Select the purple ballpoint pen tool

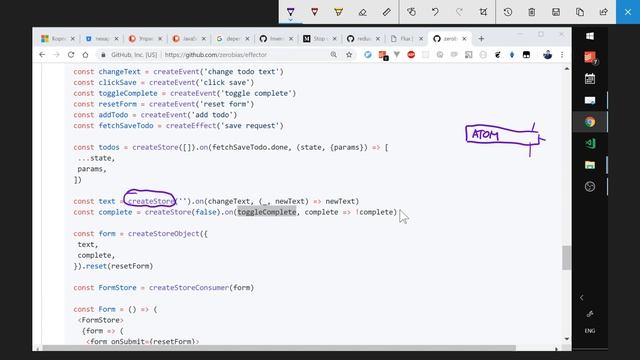[290, 11]
